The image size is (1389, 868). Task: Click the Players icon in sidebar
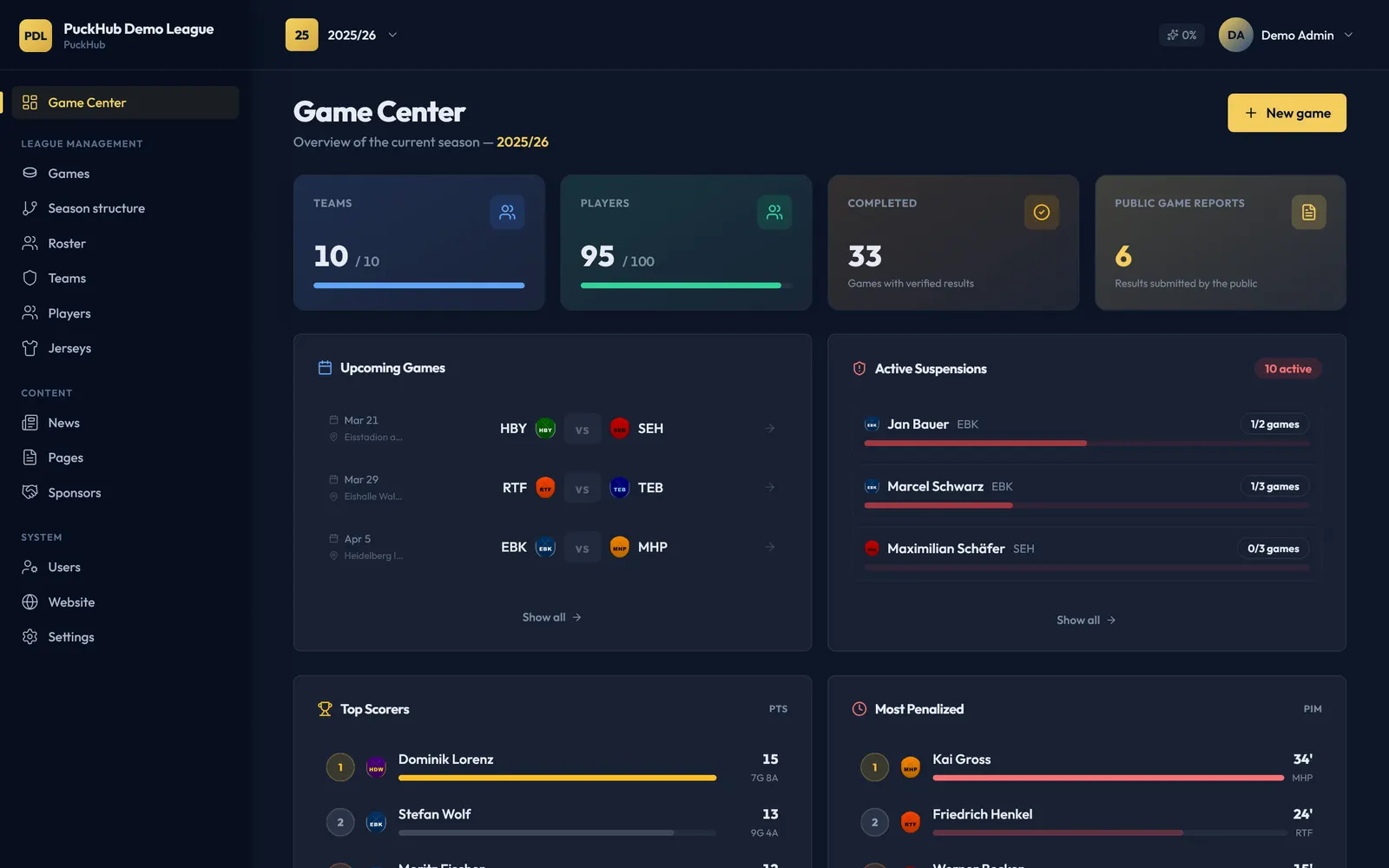coord(30,313)
